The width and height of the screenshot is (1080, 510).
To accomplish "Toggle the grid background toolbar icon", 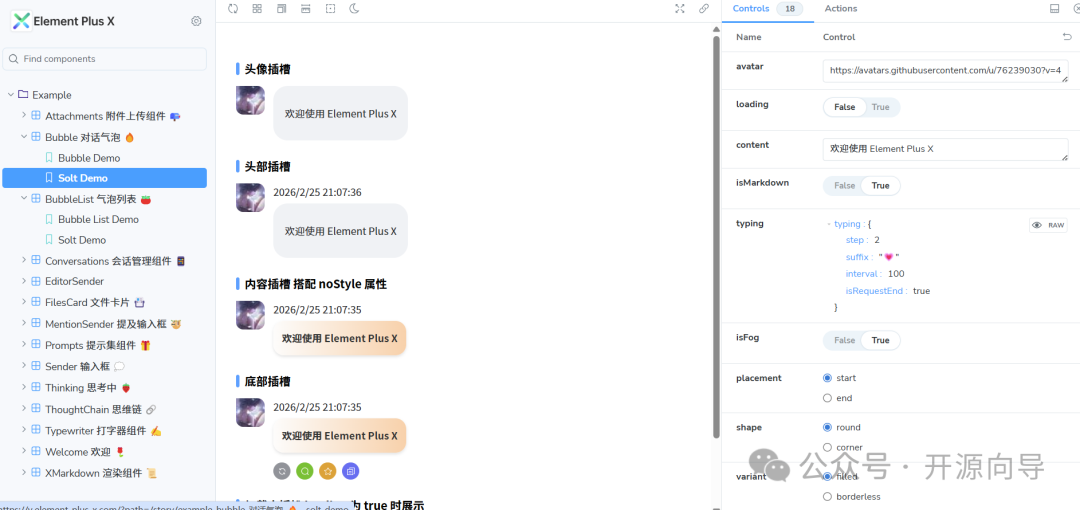I will [257, 8].
